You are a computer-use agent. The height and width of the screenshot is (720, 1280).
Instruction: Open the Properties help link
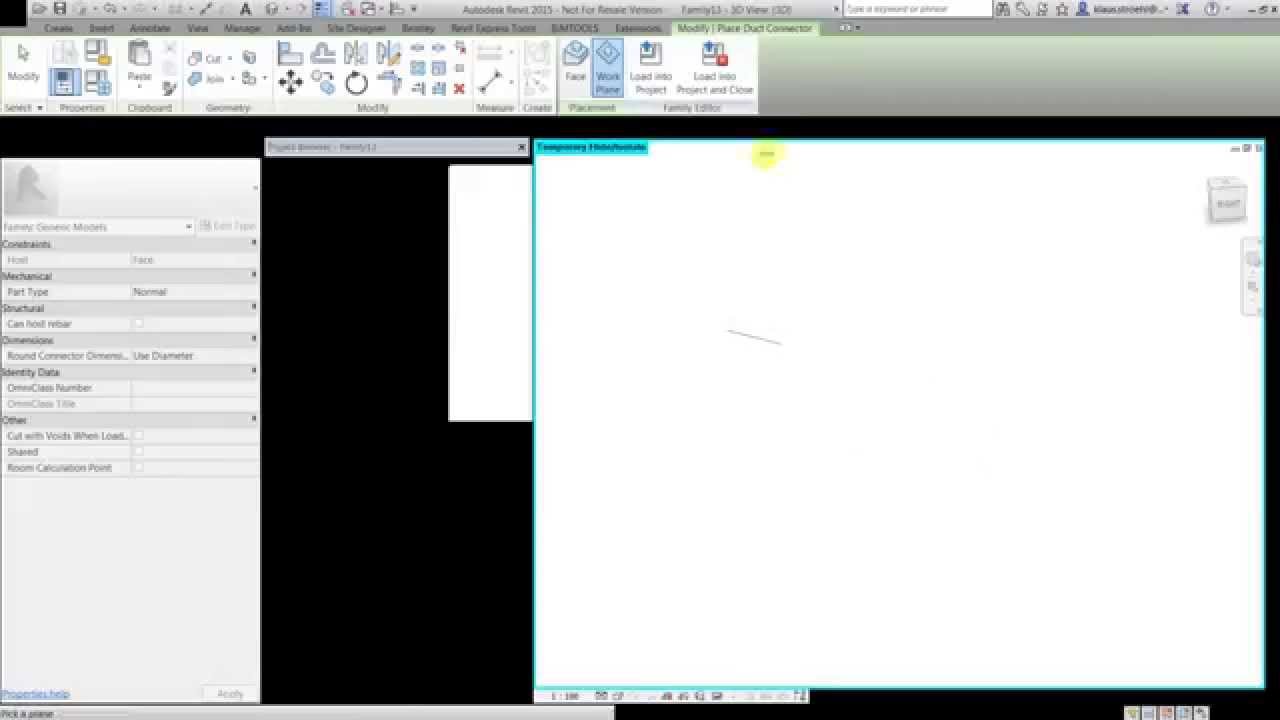[x=35, y=694]
